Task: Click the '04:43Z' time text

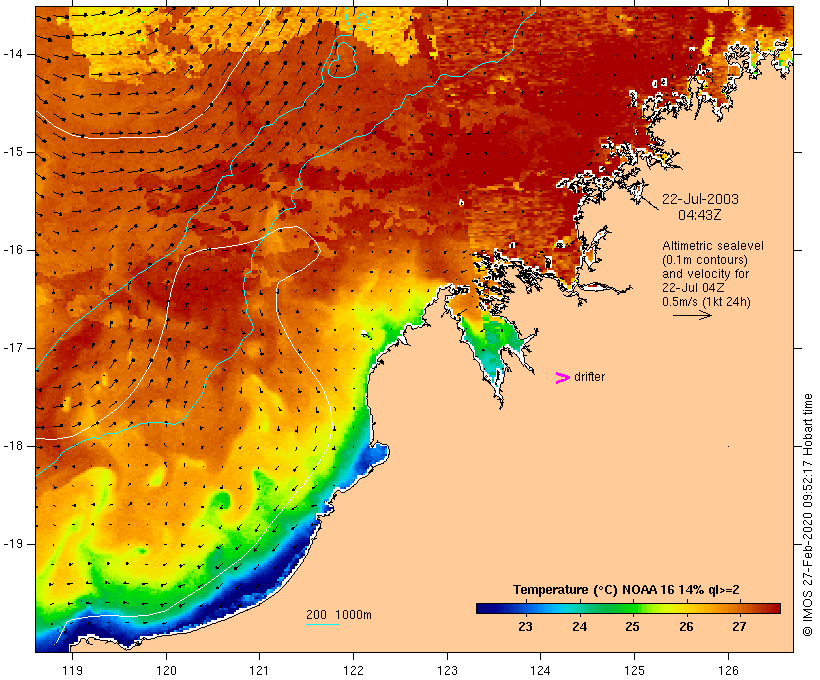Action: pos(700,215)
